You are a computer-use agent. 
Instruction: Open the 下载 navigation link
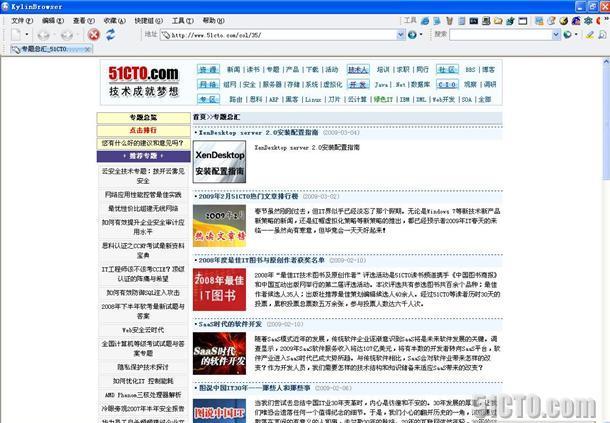(x=312, y=70)
